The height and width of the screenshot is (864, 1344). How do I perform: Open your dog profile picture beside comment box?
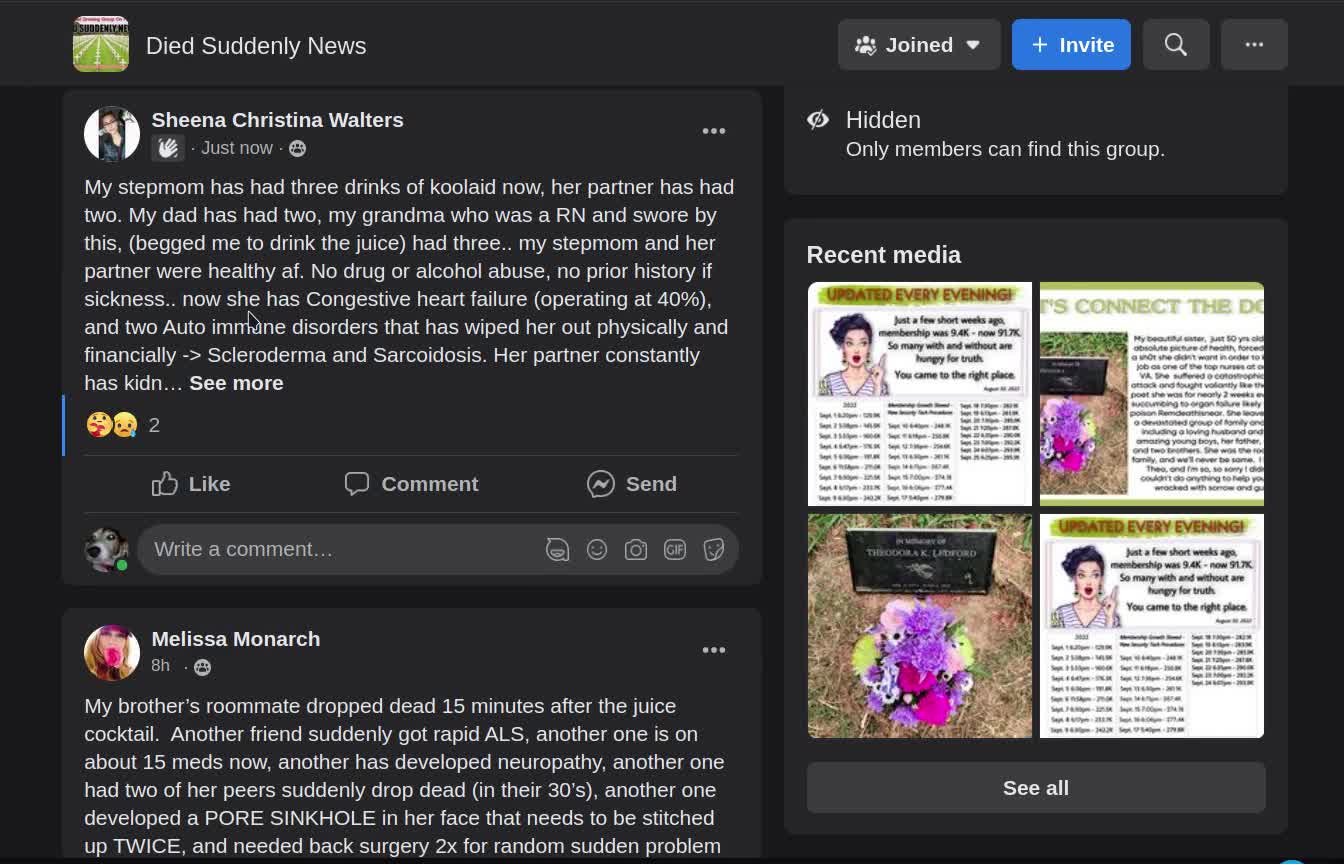(x=105, y=549)
